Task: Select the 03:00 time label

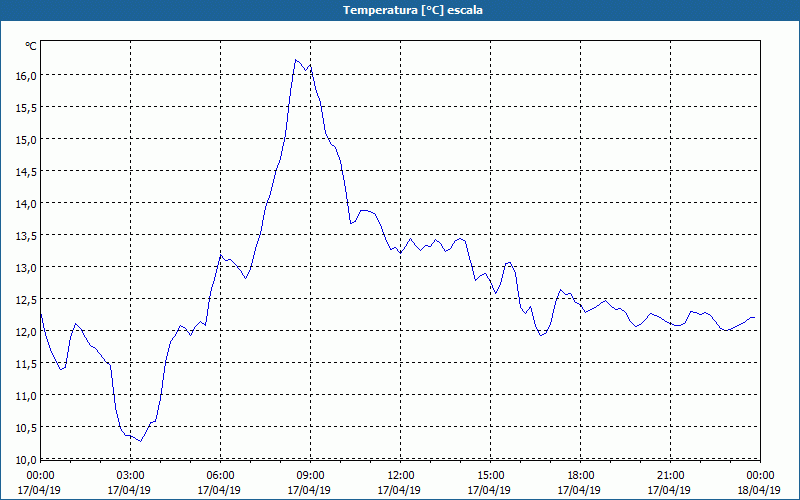Action: pyautogui.click(x=131, y=476)
